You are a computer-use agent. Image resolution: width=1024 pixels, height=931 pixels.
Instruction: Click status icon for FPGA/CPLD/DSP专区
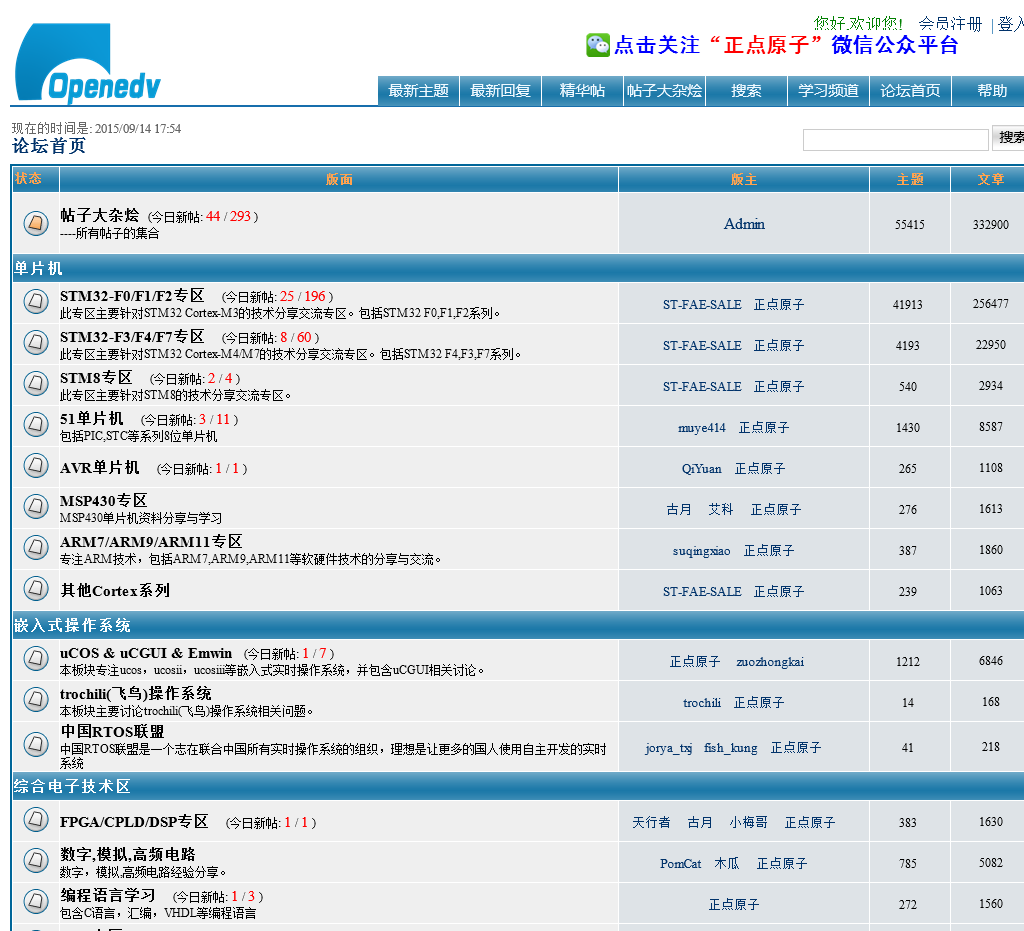36,819
